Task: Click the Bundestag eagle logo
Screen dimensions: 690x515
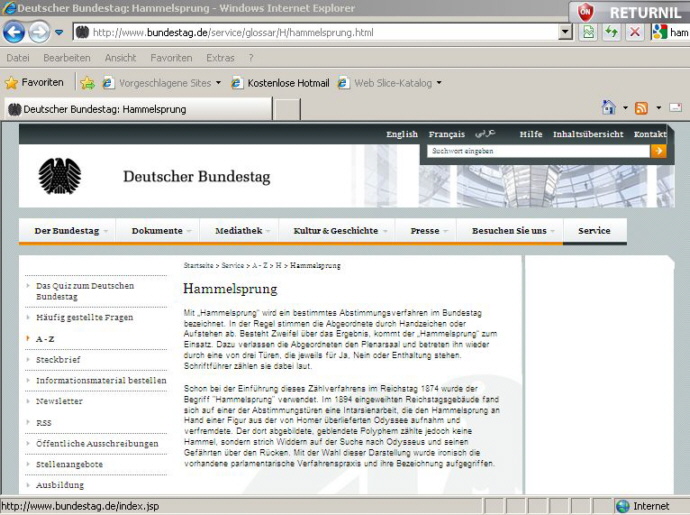Action: [60, 176]
